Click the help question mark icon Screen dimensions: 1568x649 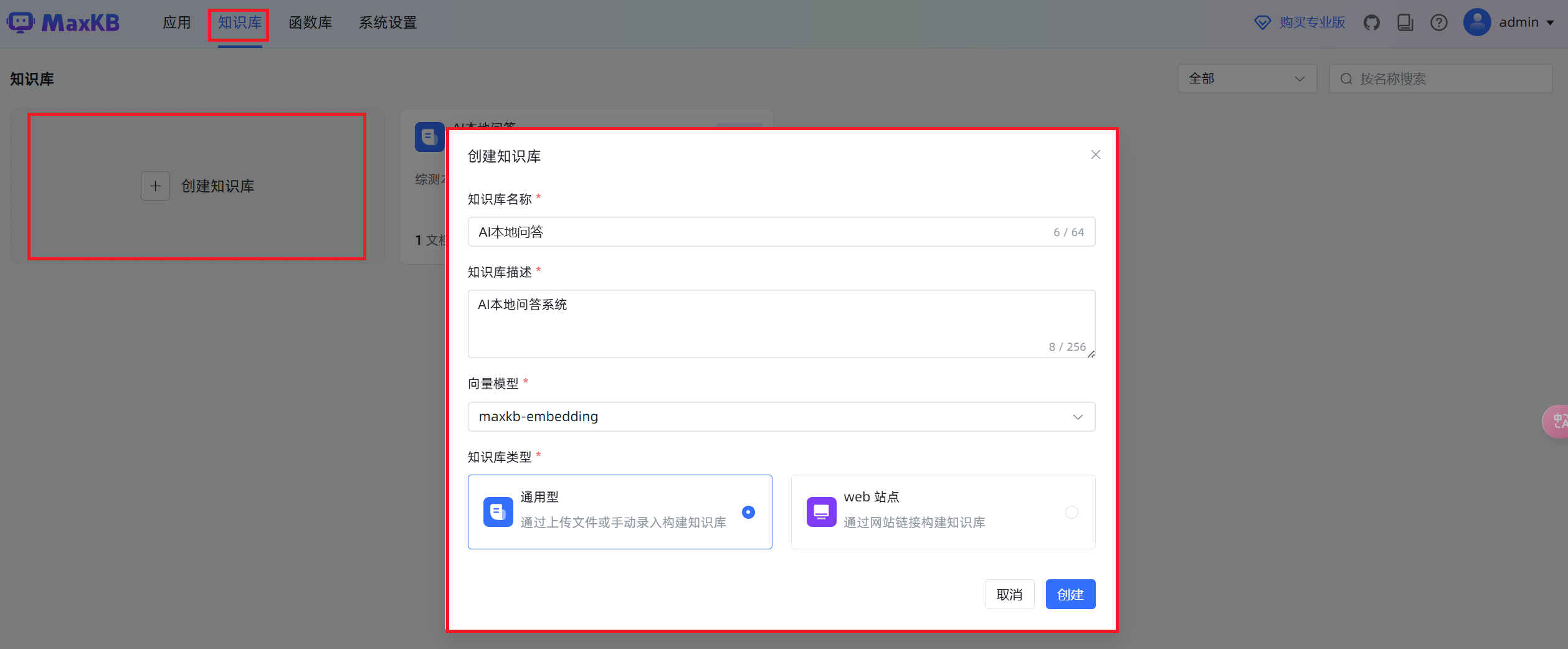pyautogui.click(x=1439, y=22)
